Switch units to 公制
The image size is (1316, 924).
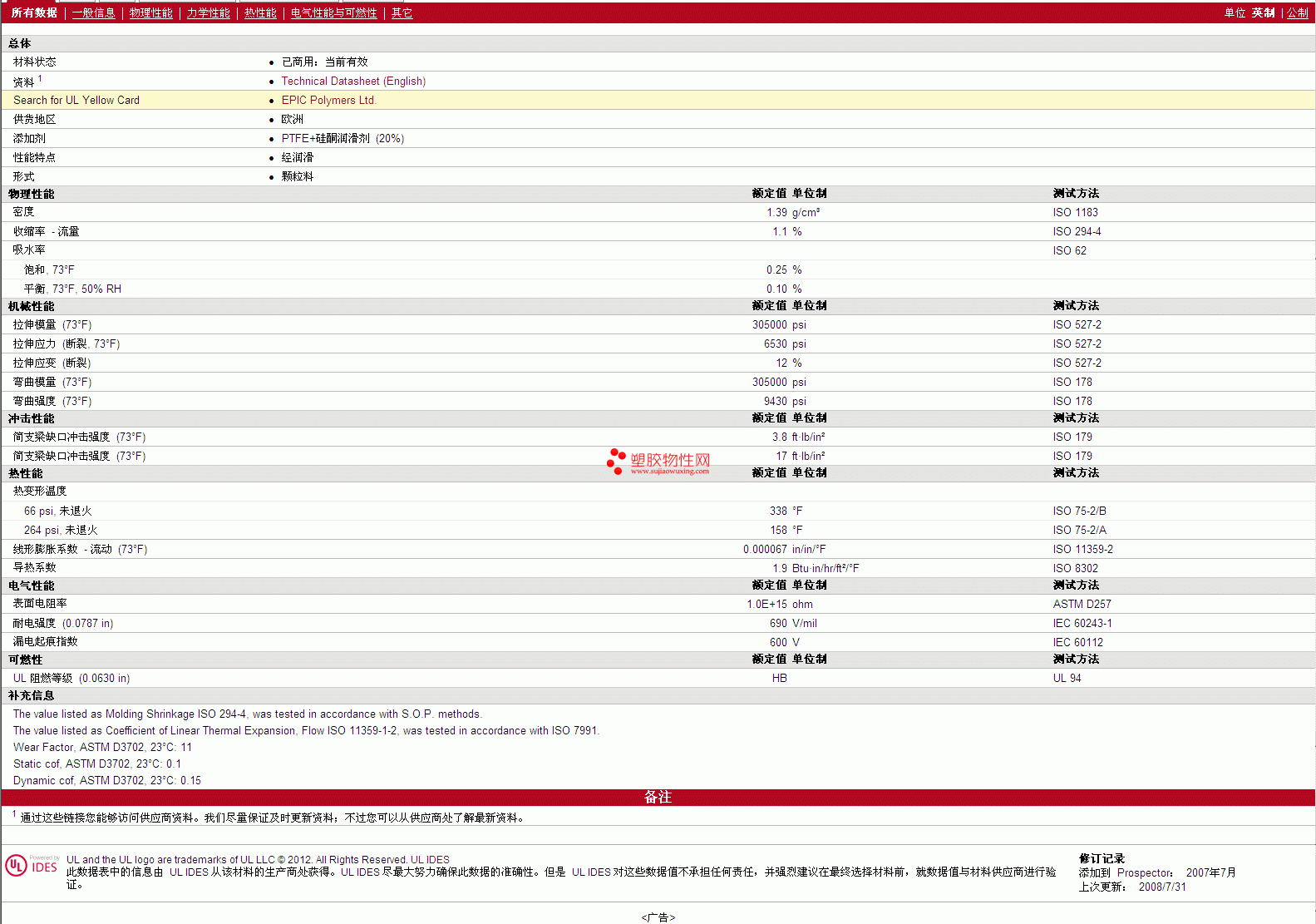point(1298,13)
